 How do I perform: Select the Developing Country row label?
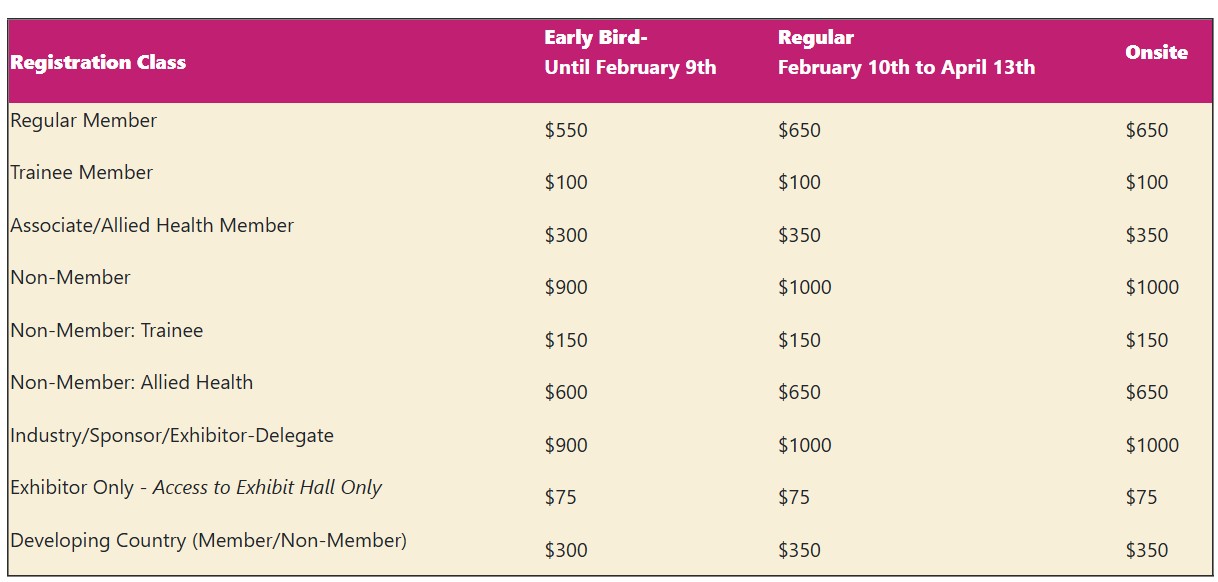tap(208, 541)
